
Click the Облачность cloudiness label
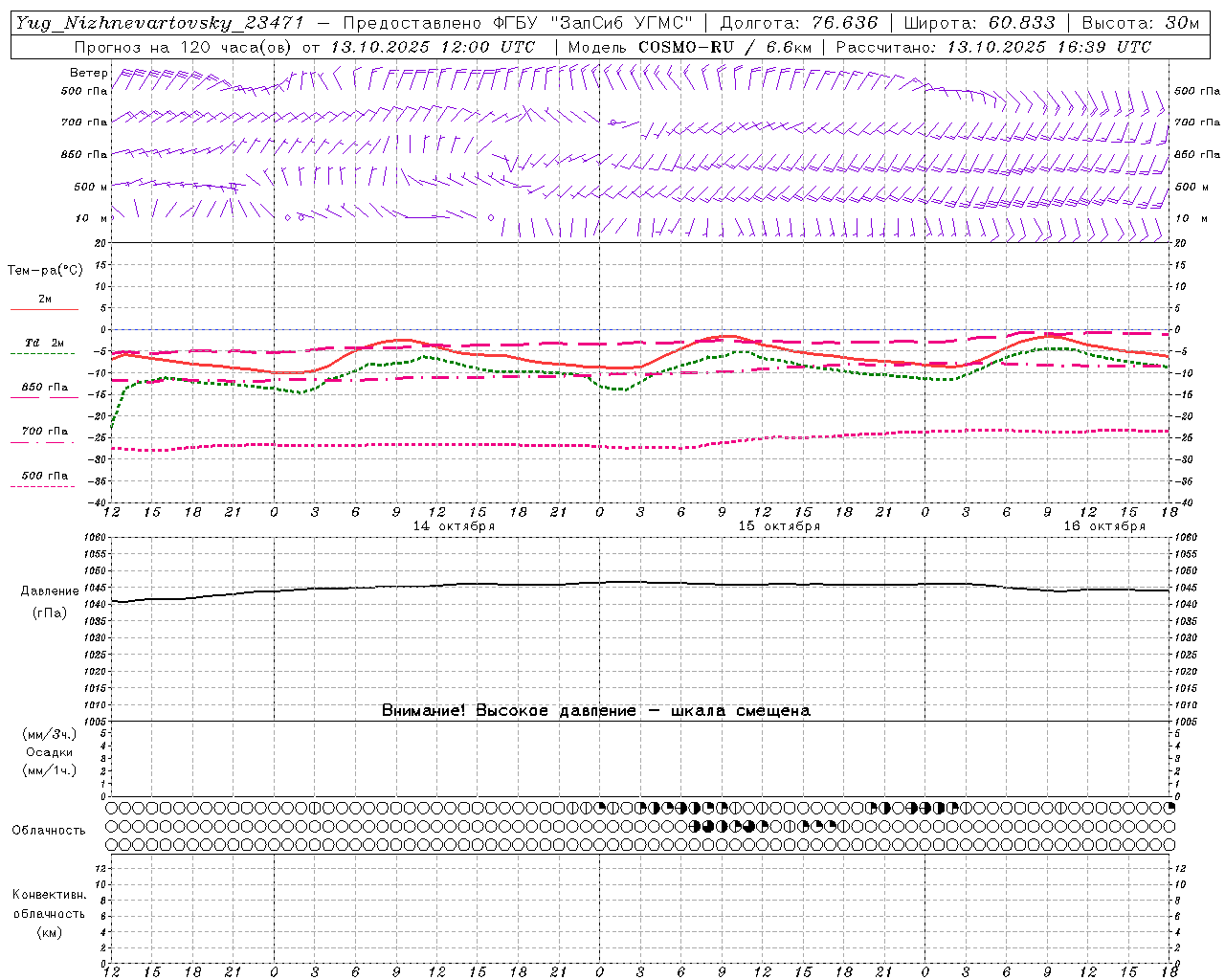(x=49, y=830)
